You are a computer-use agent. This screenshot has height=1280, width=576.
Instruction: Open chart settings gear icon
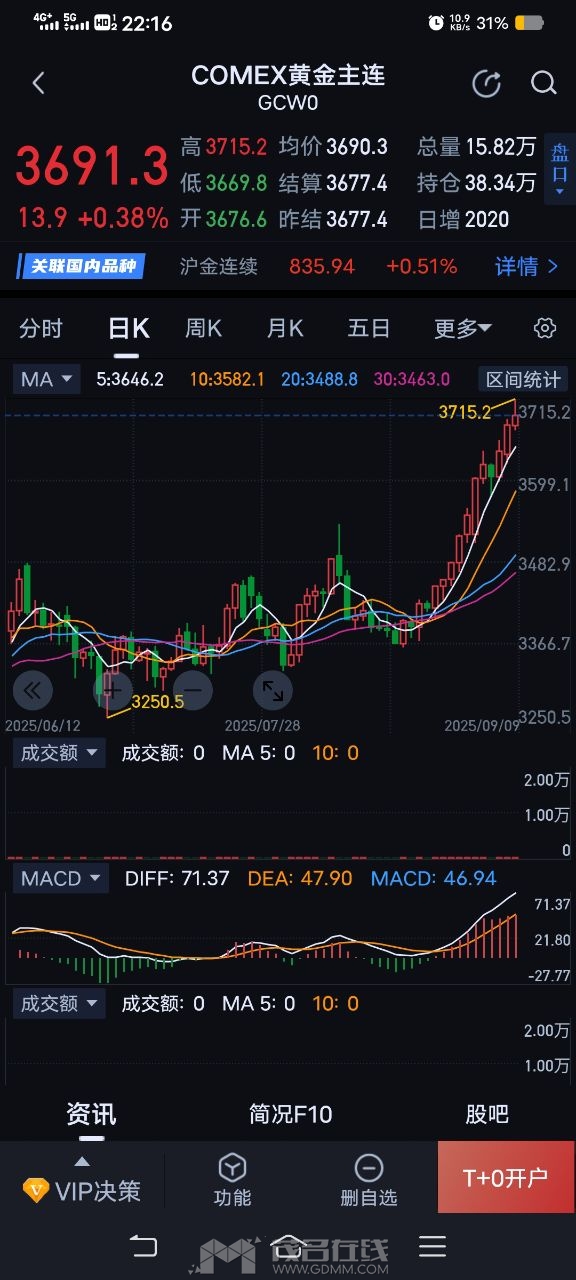click(545, 328)
